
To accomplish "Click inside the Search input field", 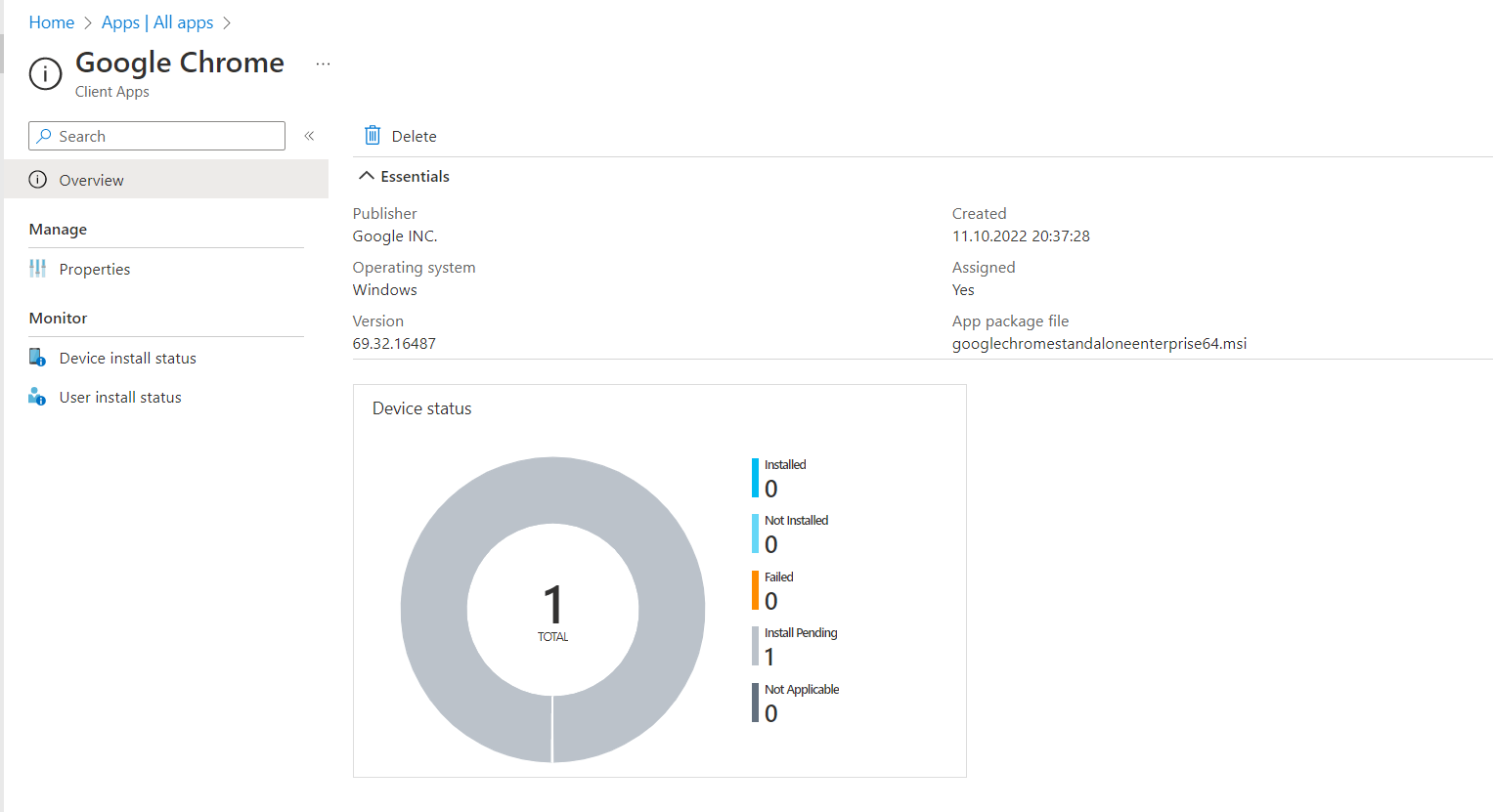I will [156, 136].
